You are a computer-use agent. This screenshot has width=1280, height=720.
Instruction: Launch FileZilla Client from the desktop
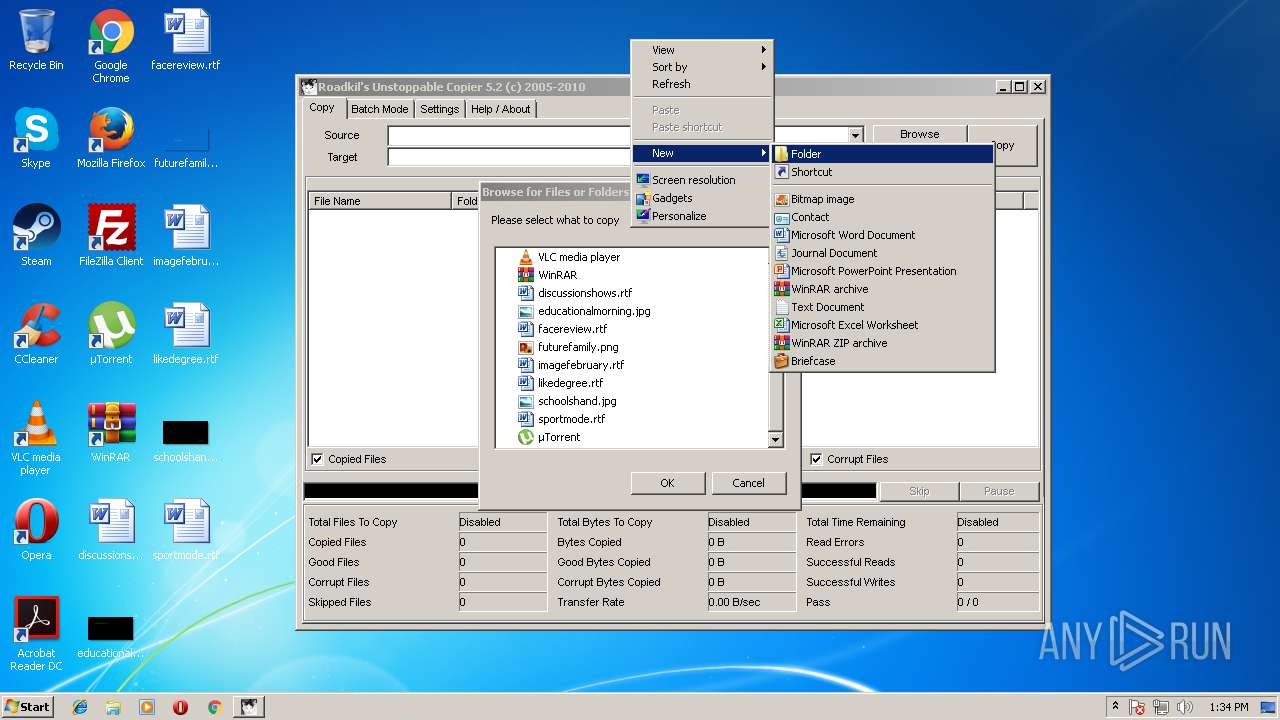(111, 237)
